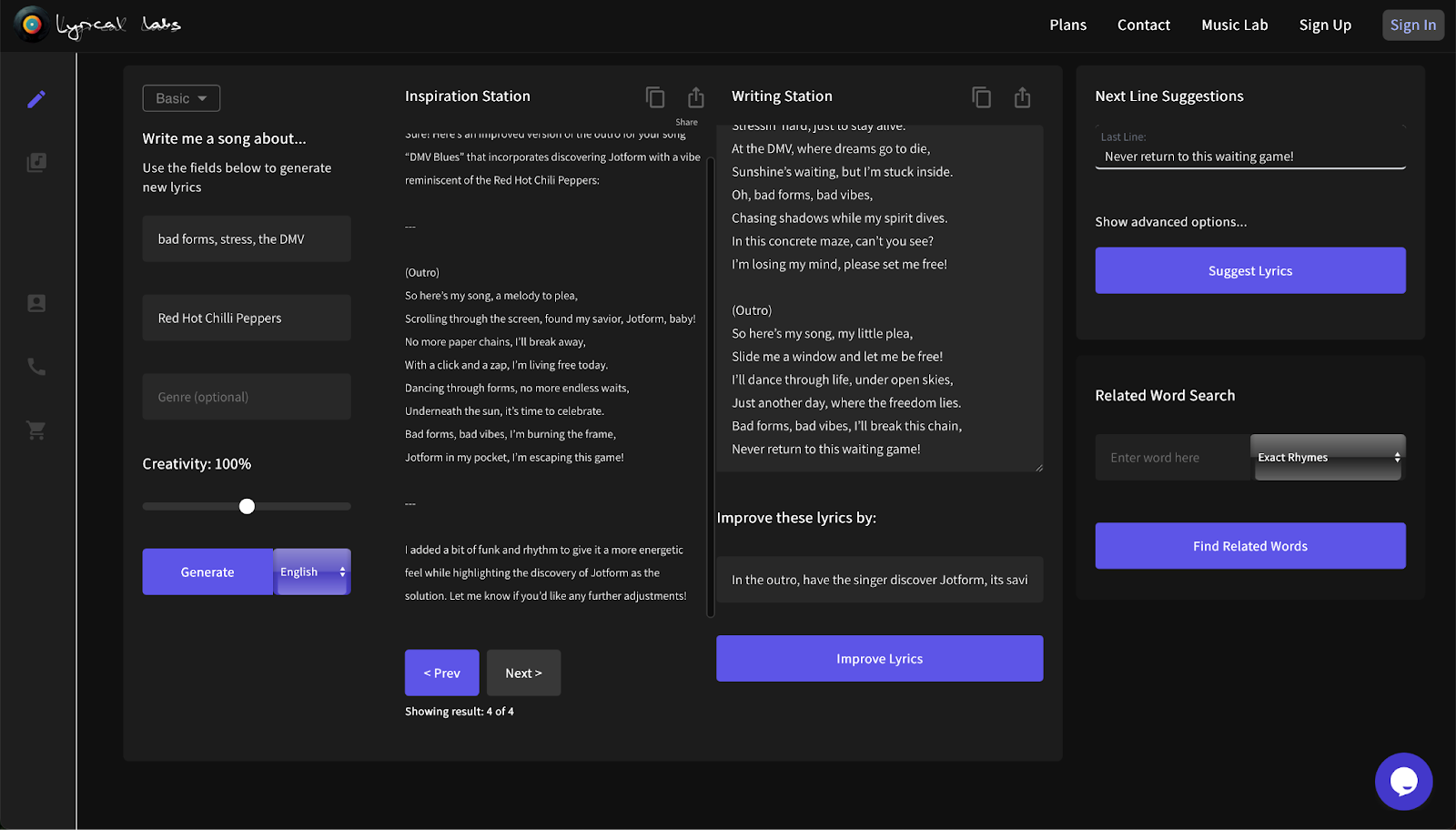Share the Inspiration Station lyrics
This screenshot has height=830, width=1456.
tap(696, 97)
